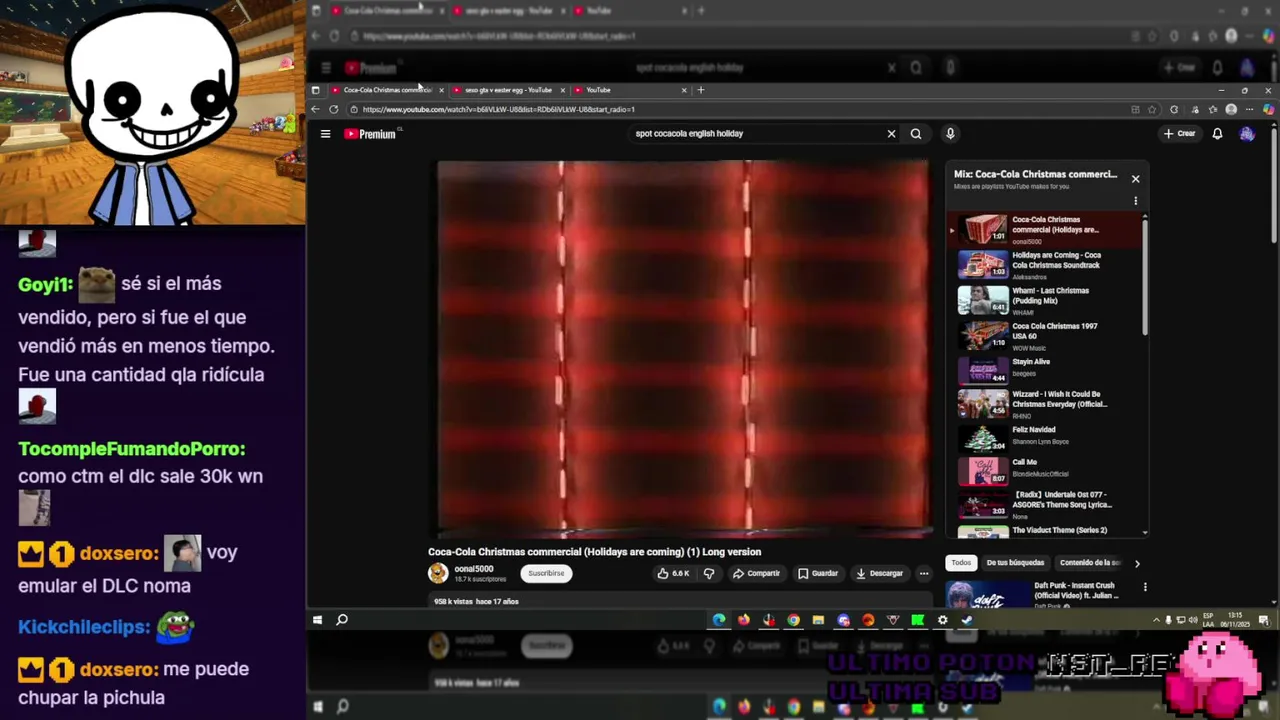Play 'Call Me' by Blondie in mix
The image size is (1280, 720).
[1047, 471]
